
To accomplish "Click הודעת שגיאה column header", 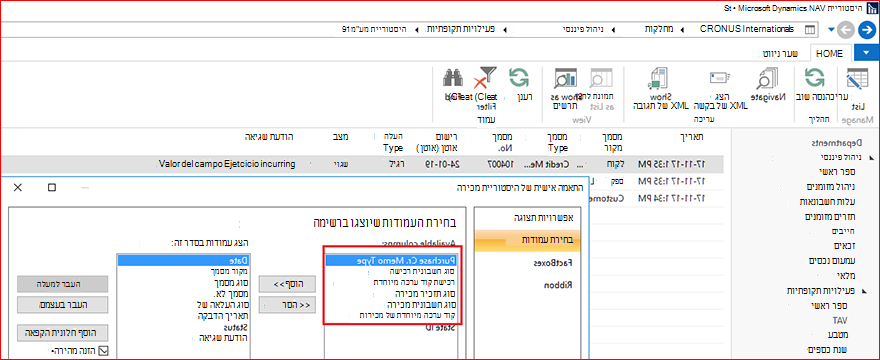I will [269, 137].
